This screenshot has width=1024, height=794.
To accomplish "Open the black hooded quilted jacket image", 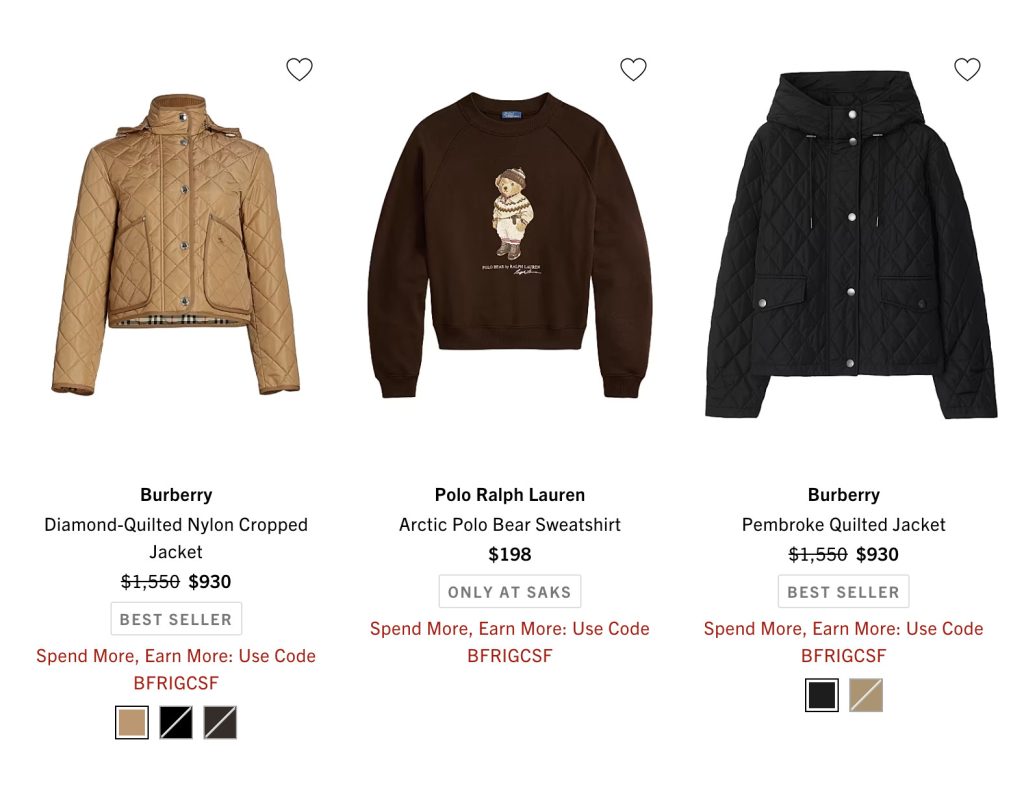I will coord(850,245).
